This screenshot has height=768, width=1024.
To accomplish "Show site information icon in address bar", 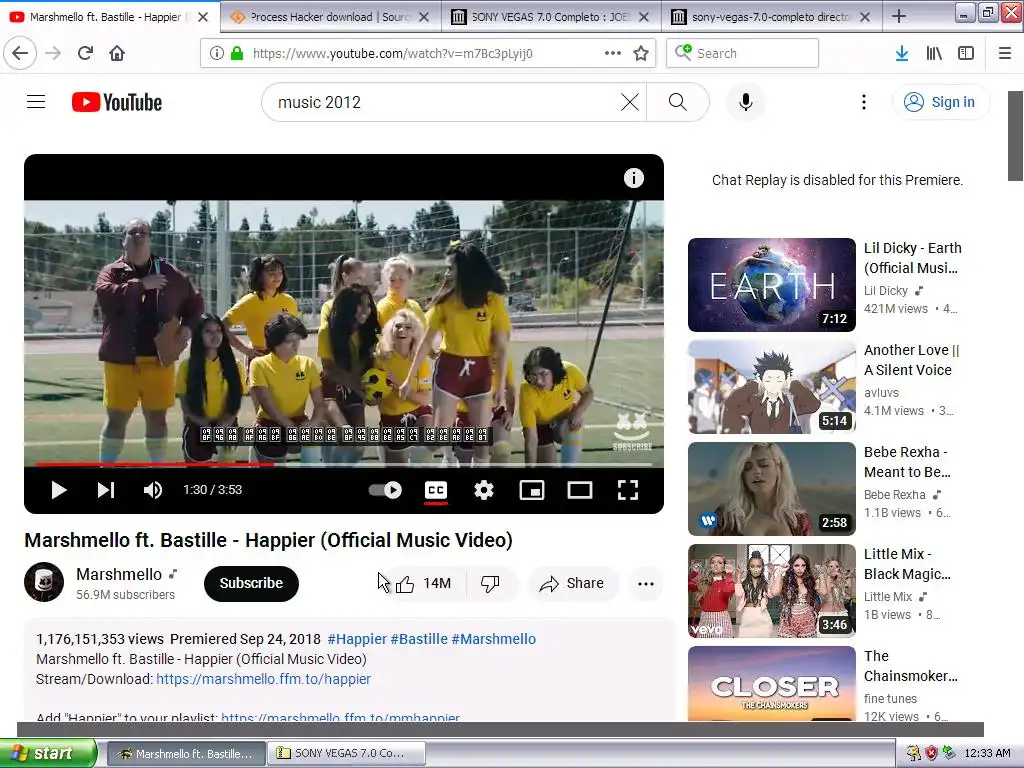I will point(216,53).
